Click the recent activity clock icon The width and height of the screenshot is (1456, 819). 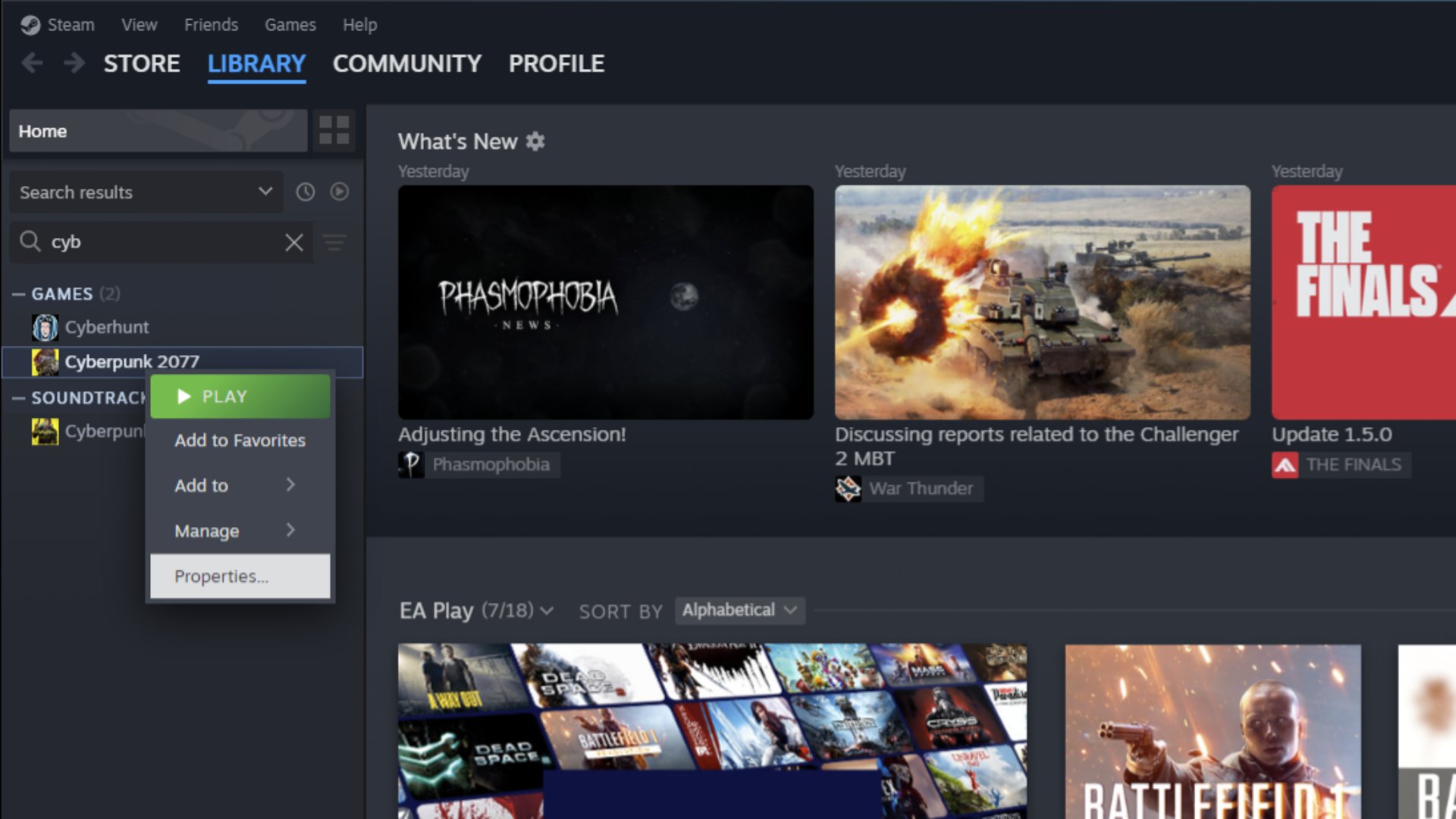(306, 192)
